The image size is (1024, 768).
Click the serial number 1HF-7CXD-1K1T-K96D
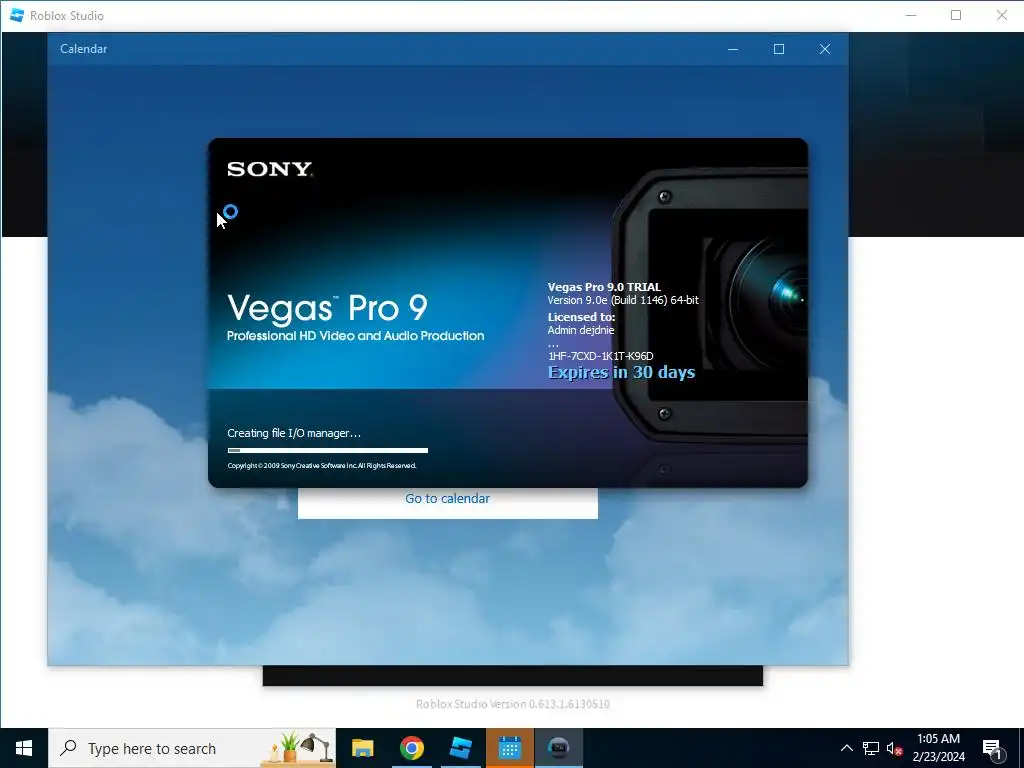[600, 356]
